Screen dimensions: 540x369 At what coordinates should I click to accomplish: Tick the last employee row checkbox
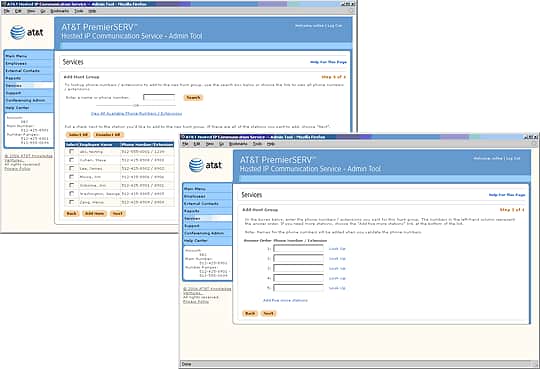tap(71, 202)
